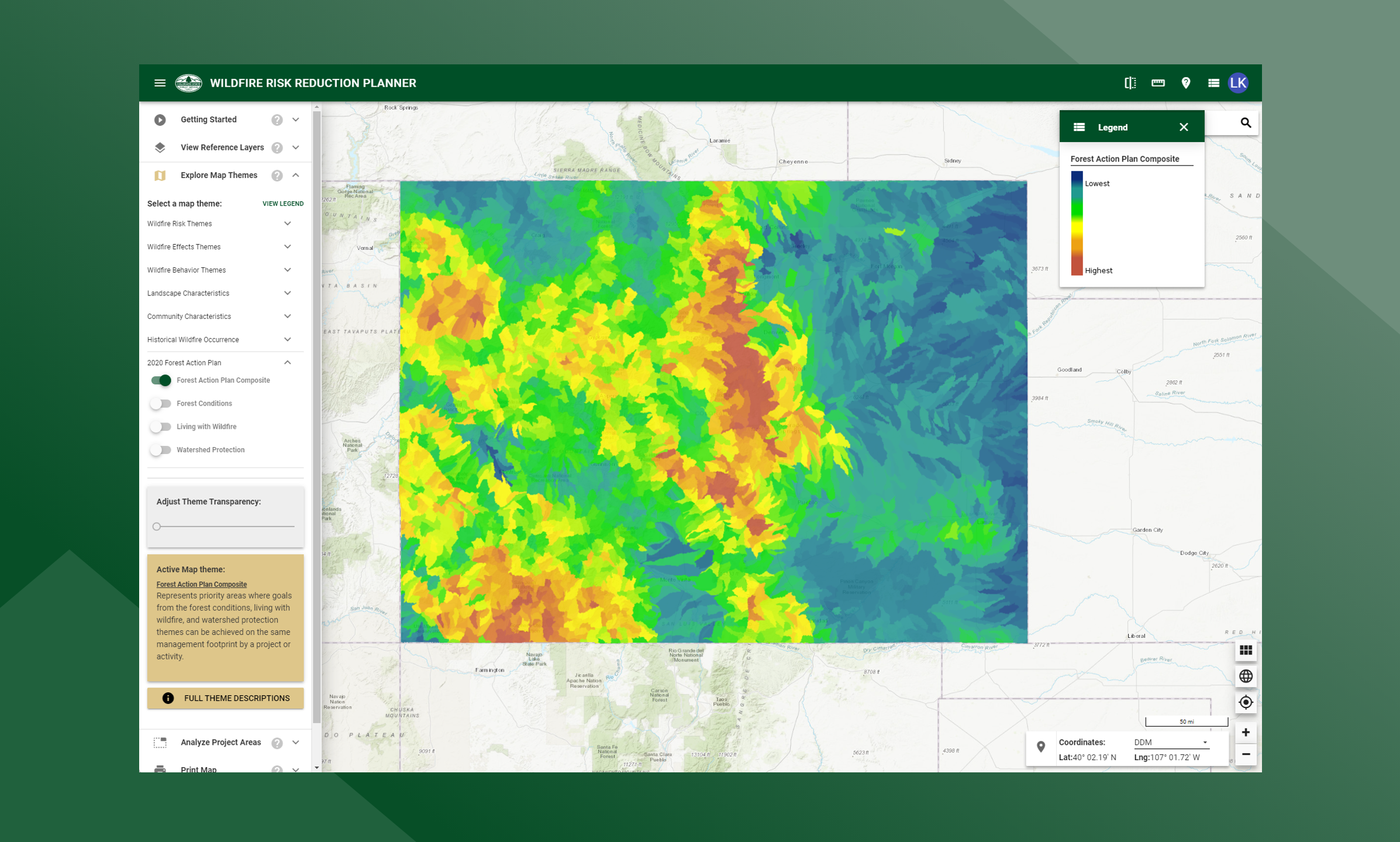Click the Wildfire Risk Reduction Planner title
Viewport: 1400px width, 842px height.
click(x=313, y=83)
